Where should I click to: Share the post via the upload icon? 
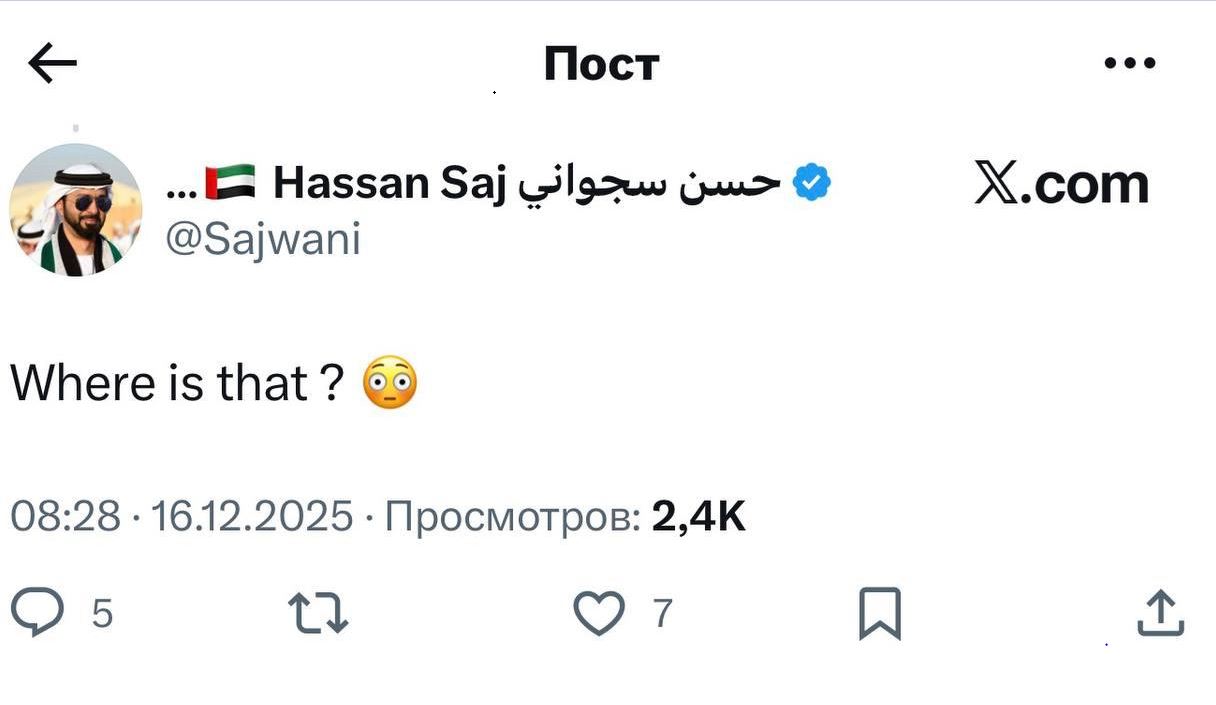(x=1160, y=613)
